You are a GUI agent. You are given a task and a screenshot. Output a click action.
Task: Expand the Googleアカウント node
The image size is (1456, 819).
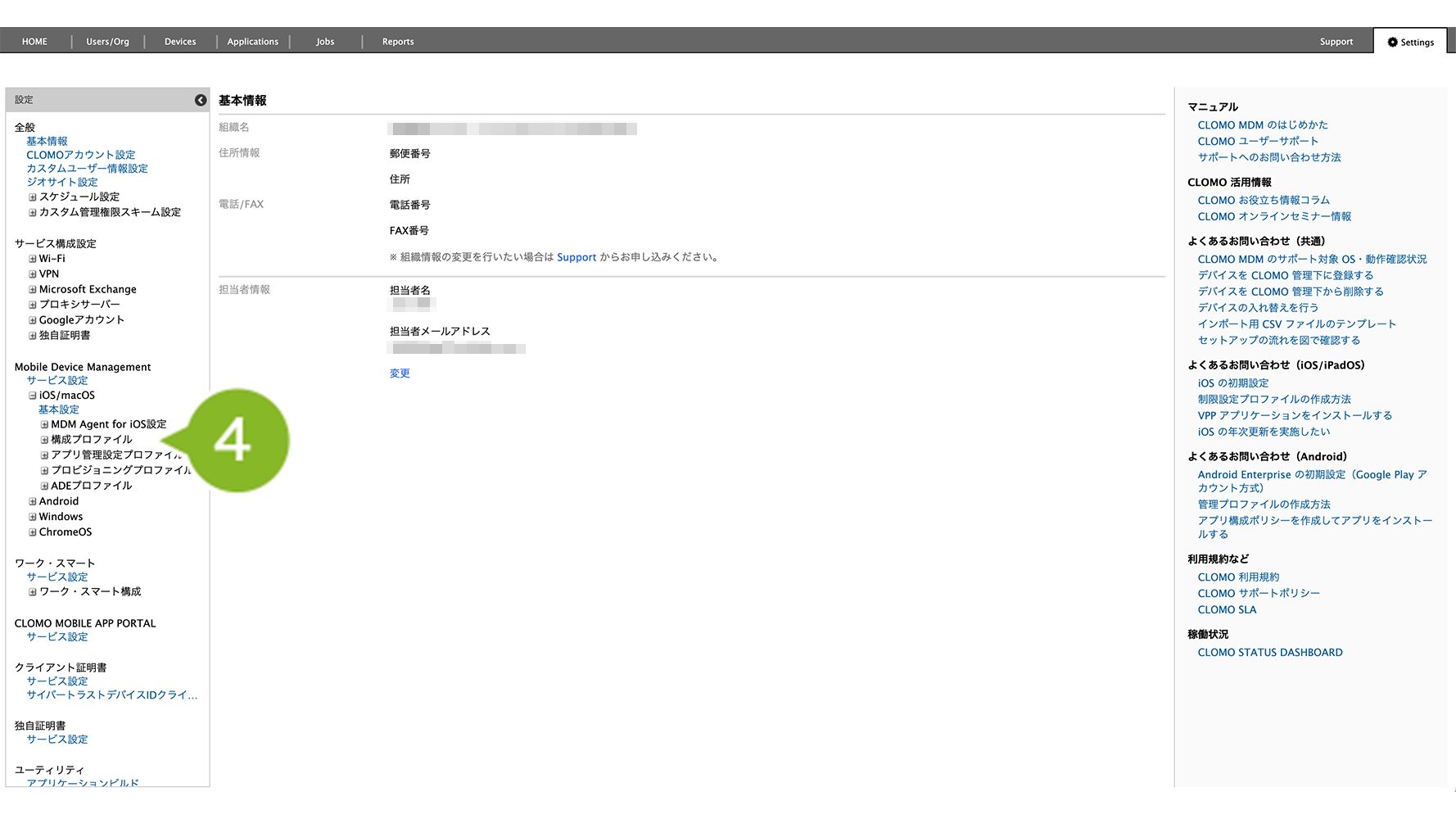33,320
